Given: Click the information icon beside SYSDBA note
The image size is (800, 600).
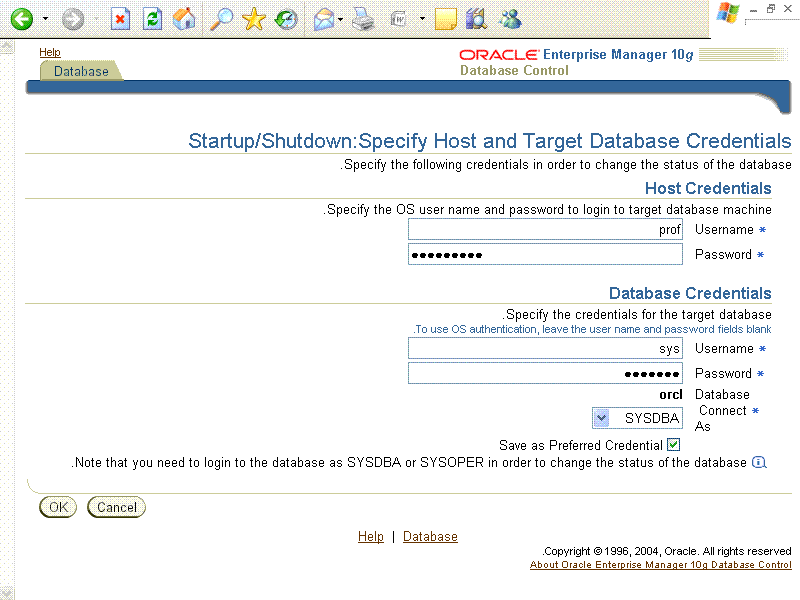Looking at the screenshot, I should point(759,462).
